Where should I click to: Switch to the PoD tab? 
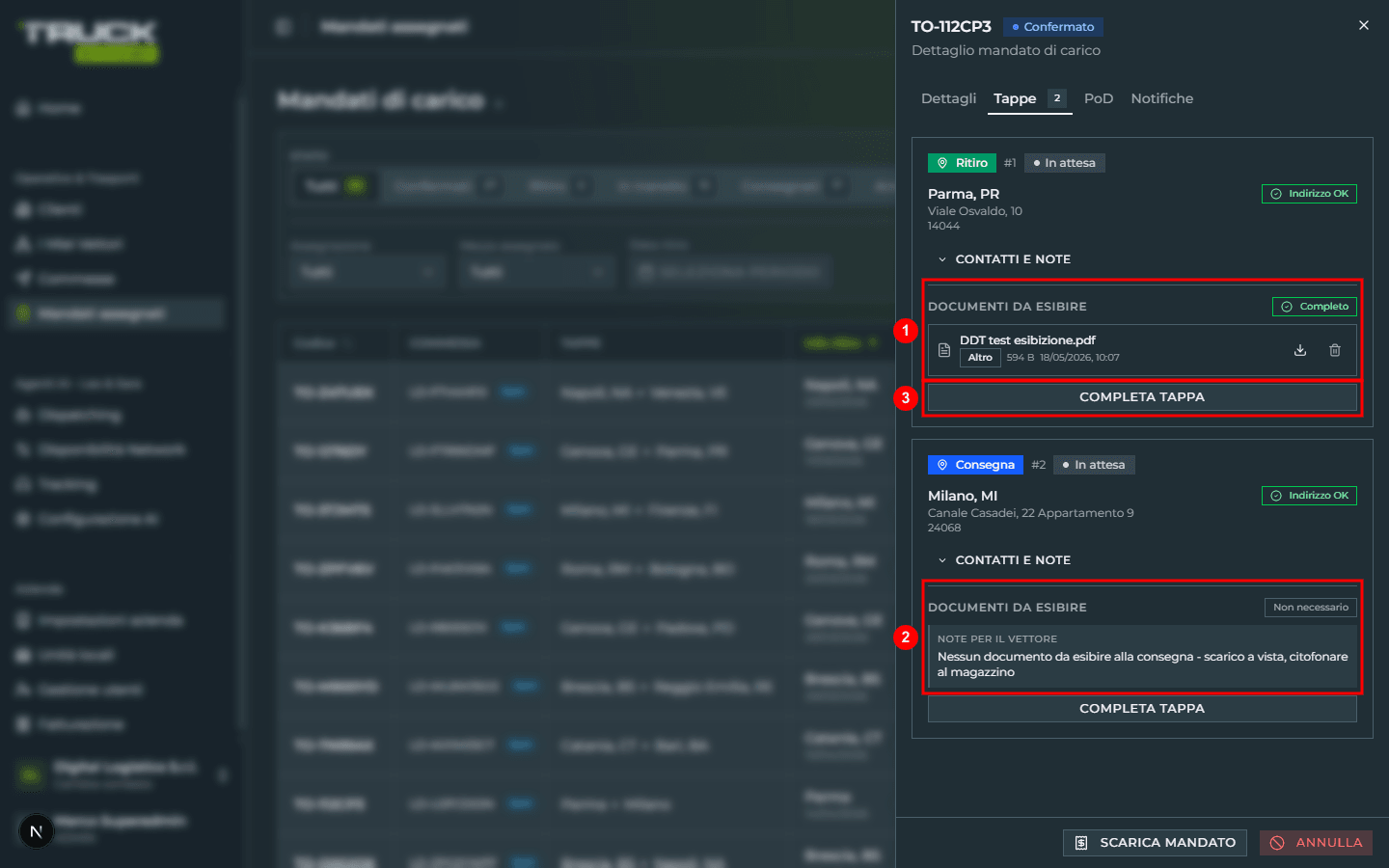(1099, 98)
